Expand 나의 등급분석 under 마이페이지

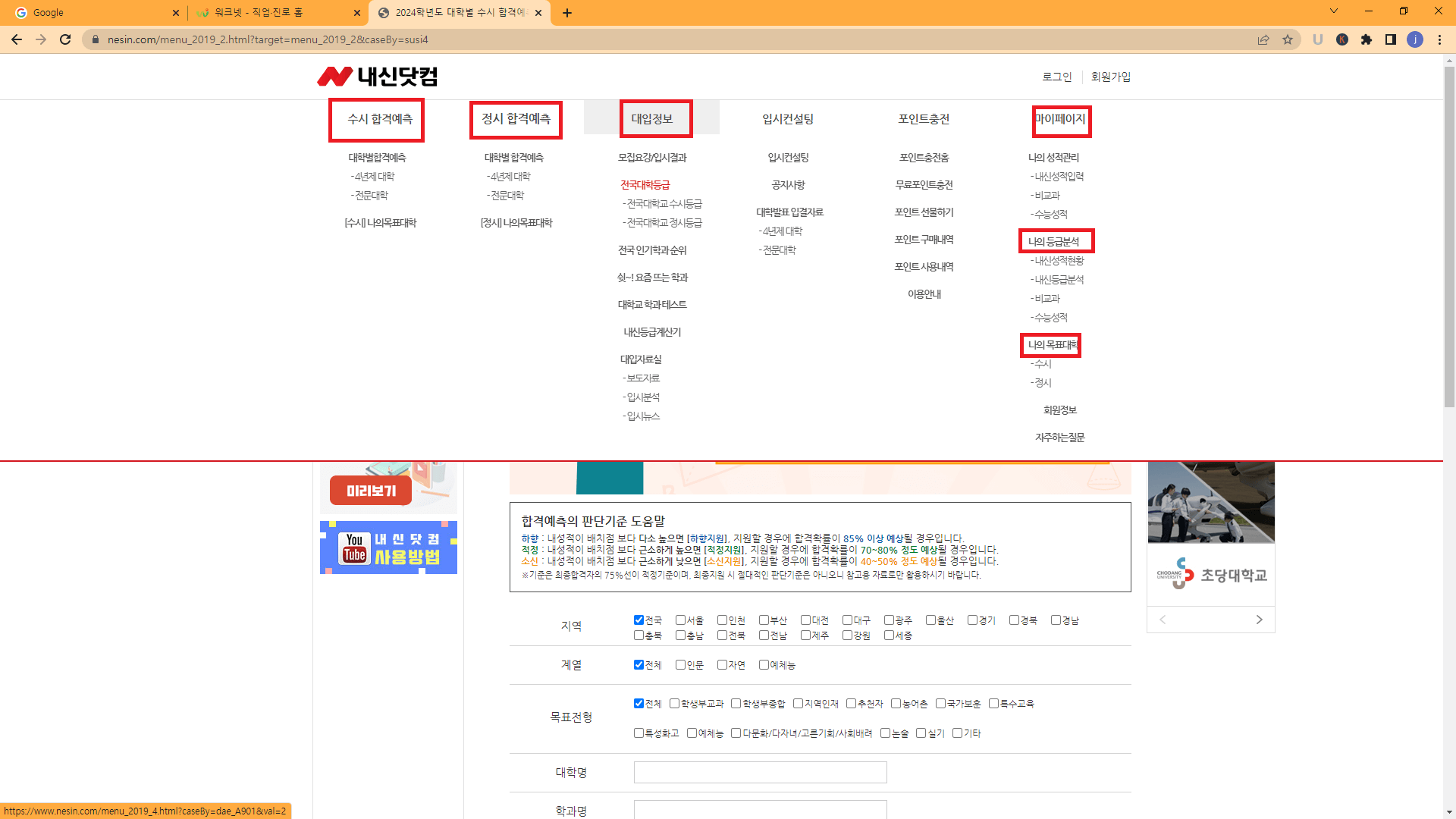1056,240
